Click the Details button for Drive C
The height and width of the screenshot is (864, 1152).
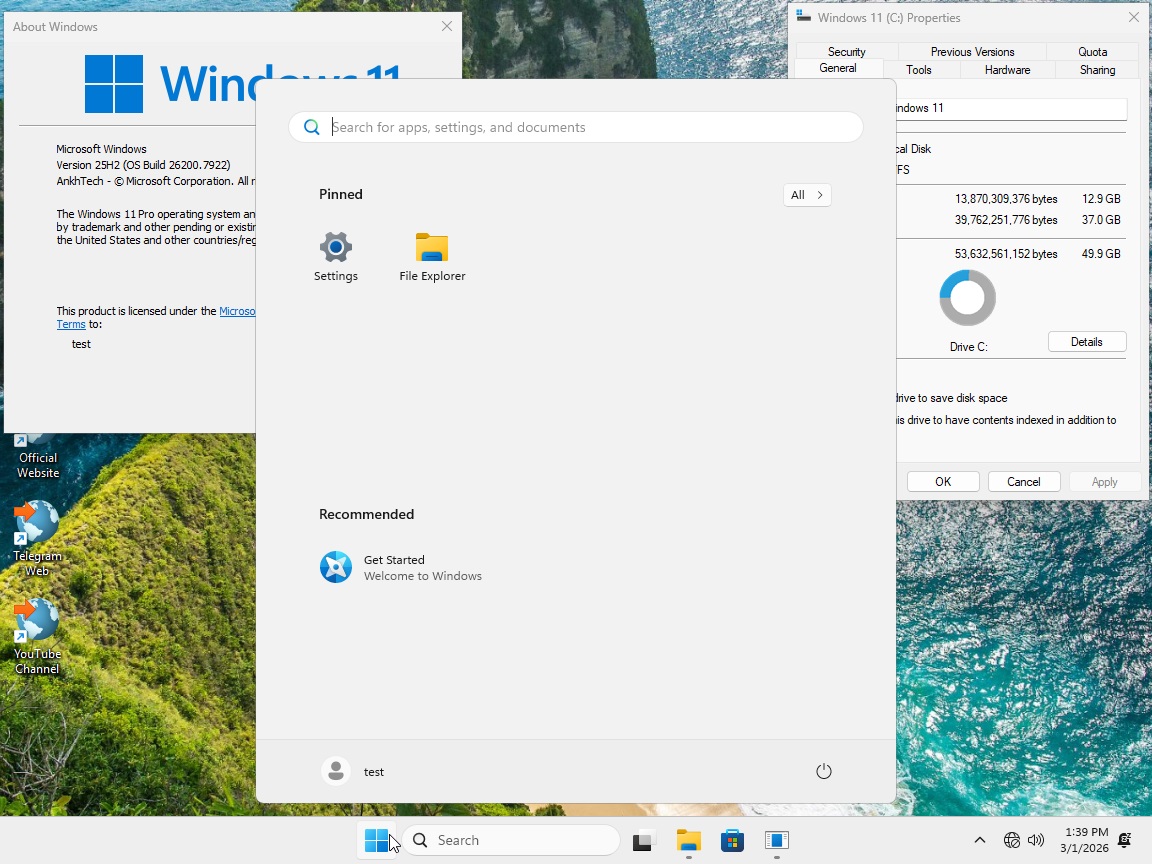1086,341
